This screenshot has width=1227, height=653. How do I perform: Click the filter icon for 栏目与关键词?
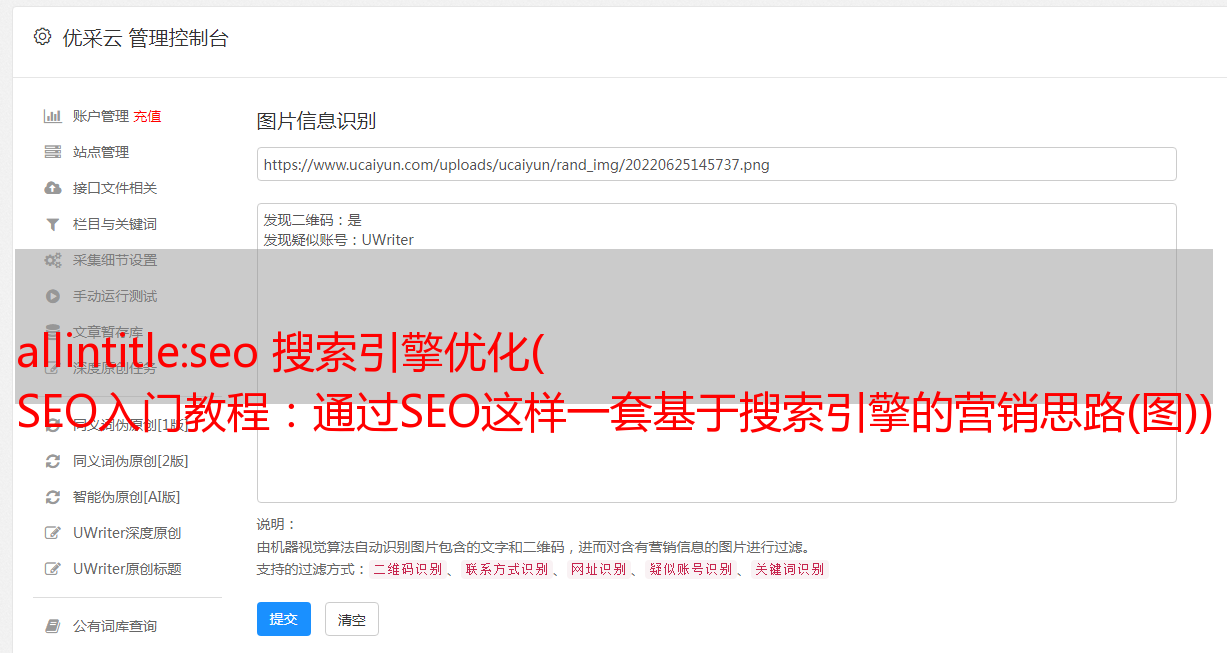[x=53, y=224]
